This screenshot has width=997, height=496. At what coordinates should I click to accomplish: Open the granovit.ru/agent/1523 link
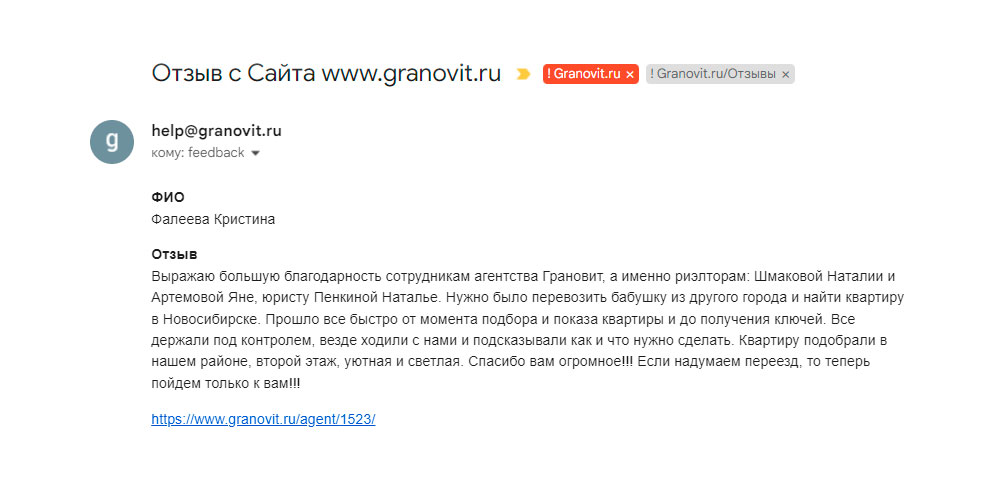(x=263, y=420)
